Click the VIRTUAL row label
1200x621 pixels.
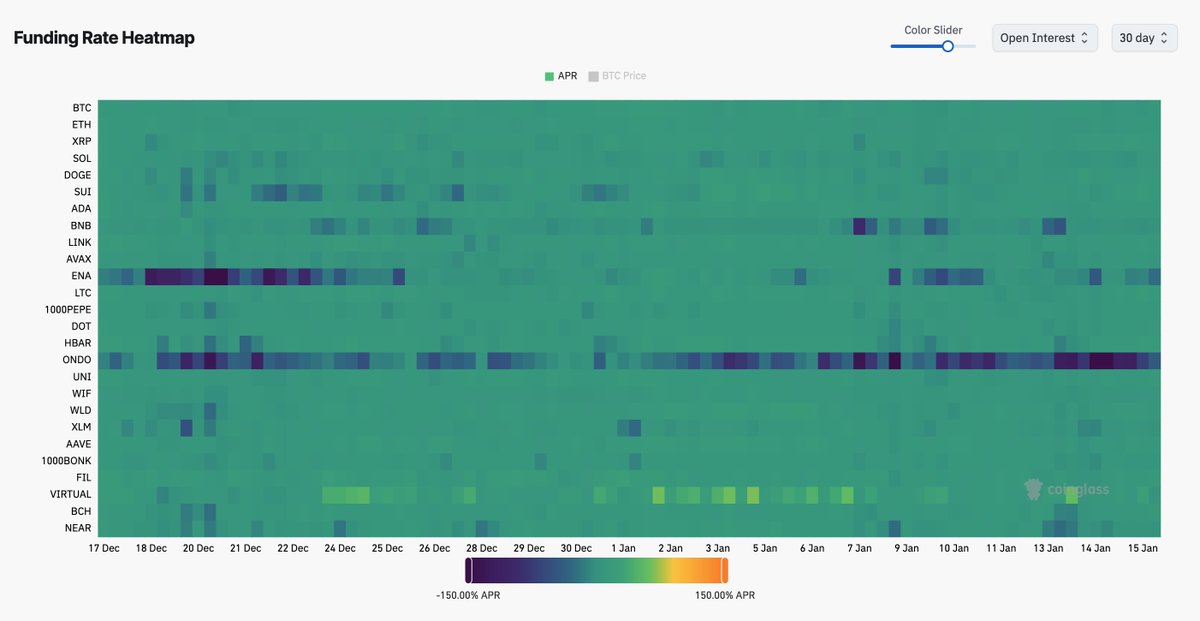71,495
